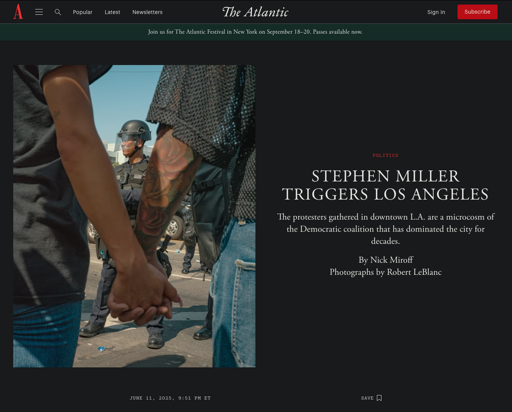Viewport: 512px width, 412px height.
Task: Open search via magnifying glass icon
Action: pos(58,12)
